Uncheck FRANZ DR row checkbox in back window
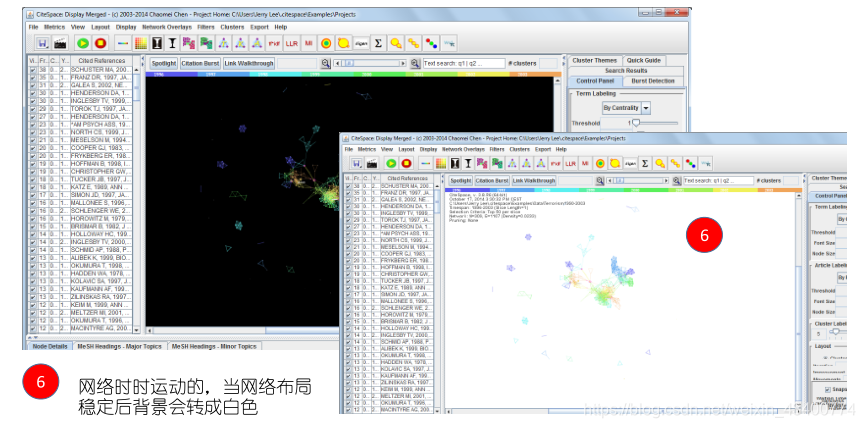 coord(33,78)
